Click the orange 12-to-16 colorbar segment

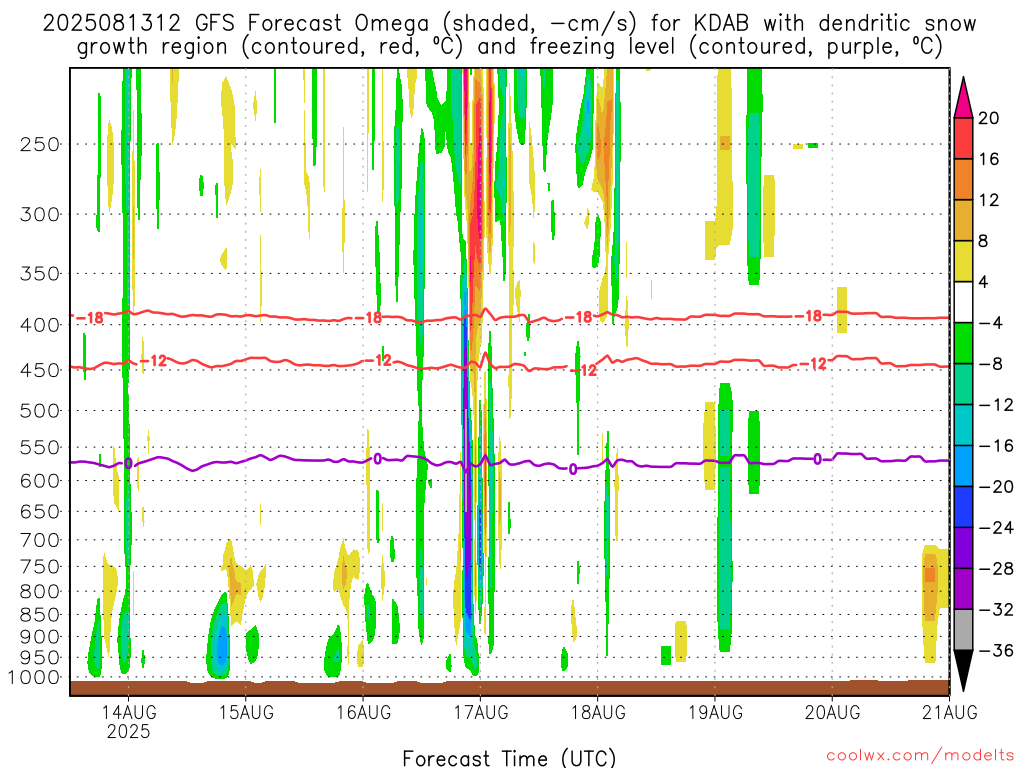pyautogui.click(x=963, y=180)
